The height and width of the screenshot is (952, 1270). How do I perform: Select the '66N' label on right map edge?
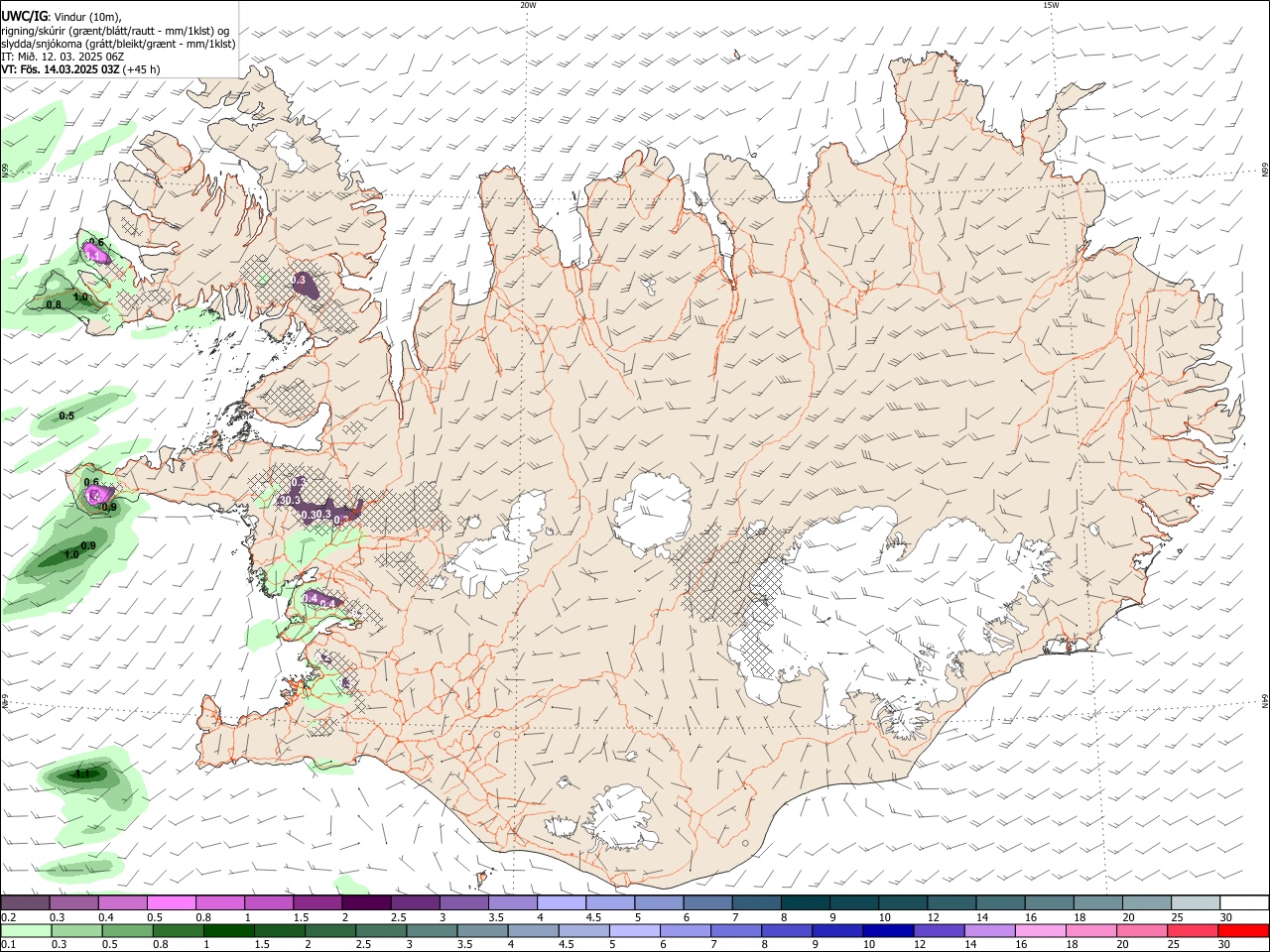[x=1265, y=172]
